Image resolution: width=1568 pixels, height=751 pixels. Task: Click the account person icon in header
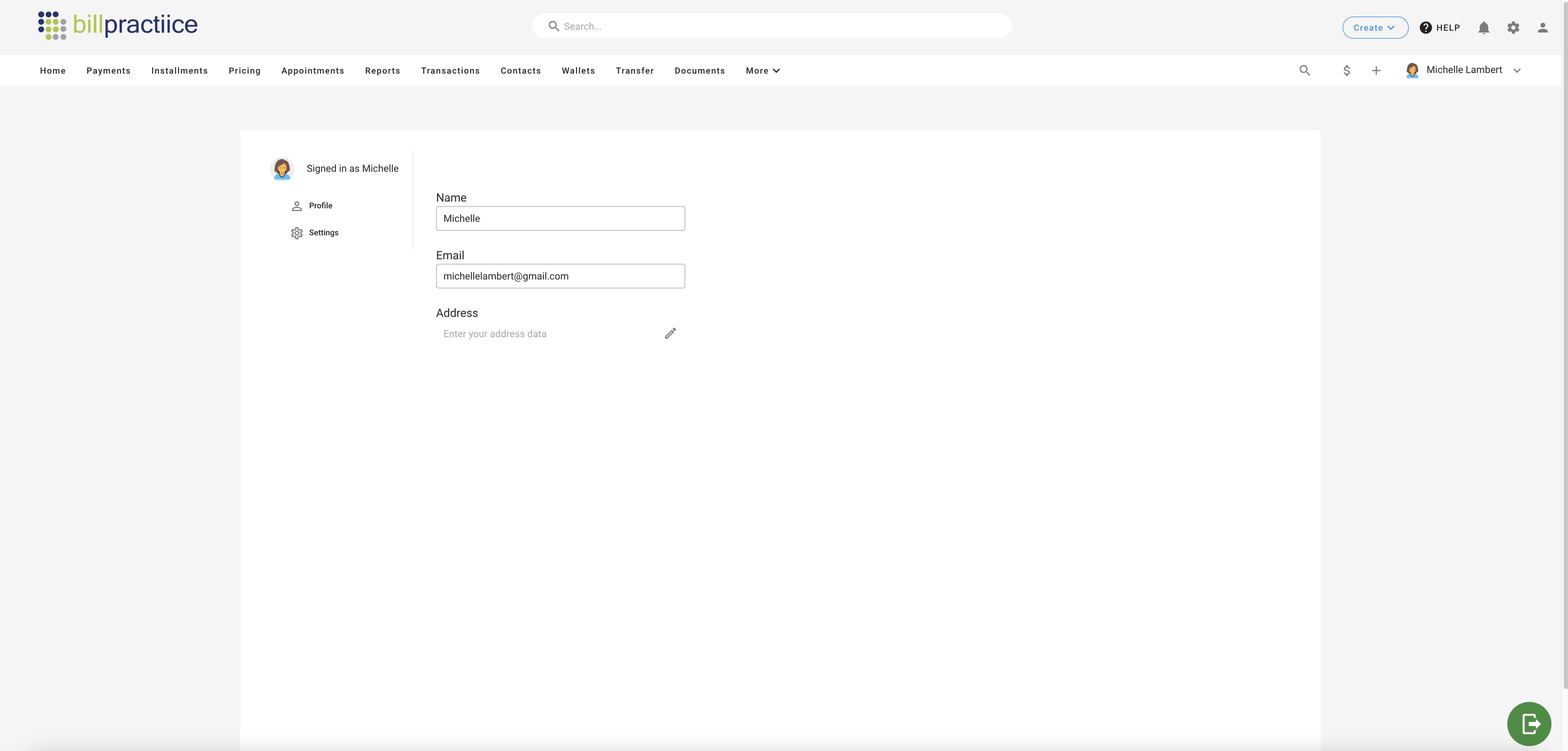coord(1542,27)
